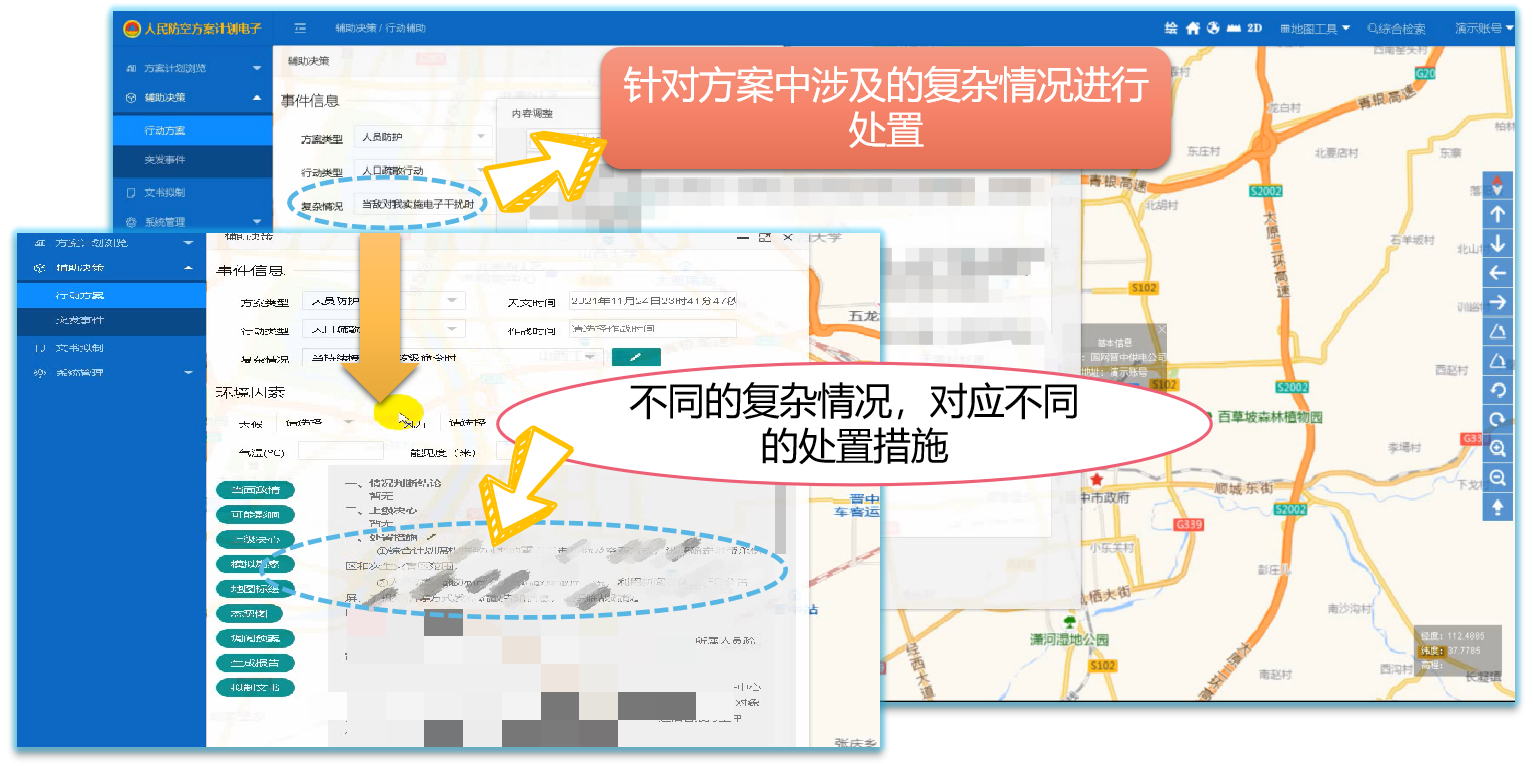Rotate map clockwise icon

pos(1497,419)
